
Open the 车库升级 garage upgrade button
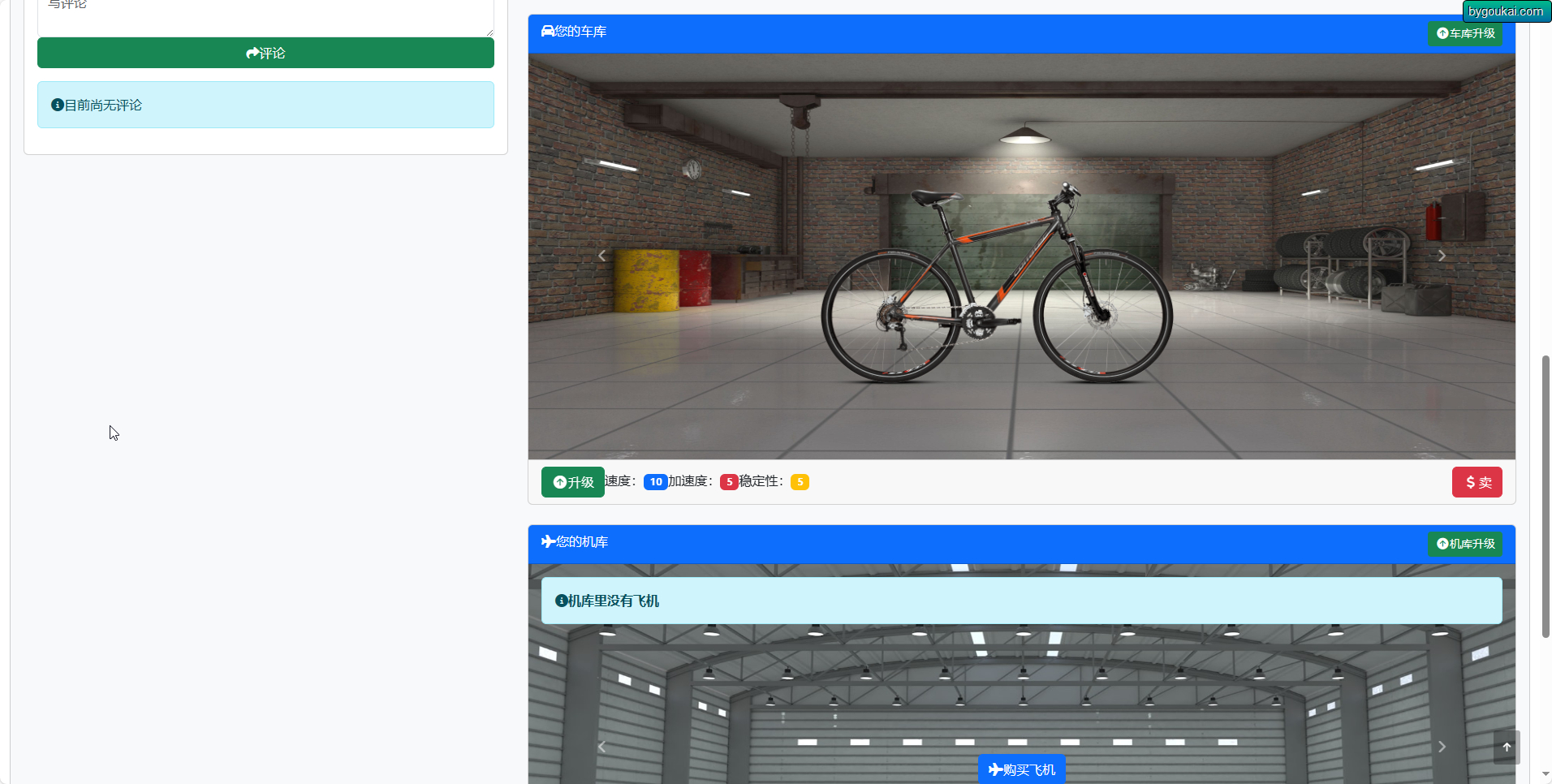[x=1465, y=33]
